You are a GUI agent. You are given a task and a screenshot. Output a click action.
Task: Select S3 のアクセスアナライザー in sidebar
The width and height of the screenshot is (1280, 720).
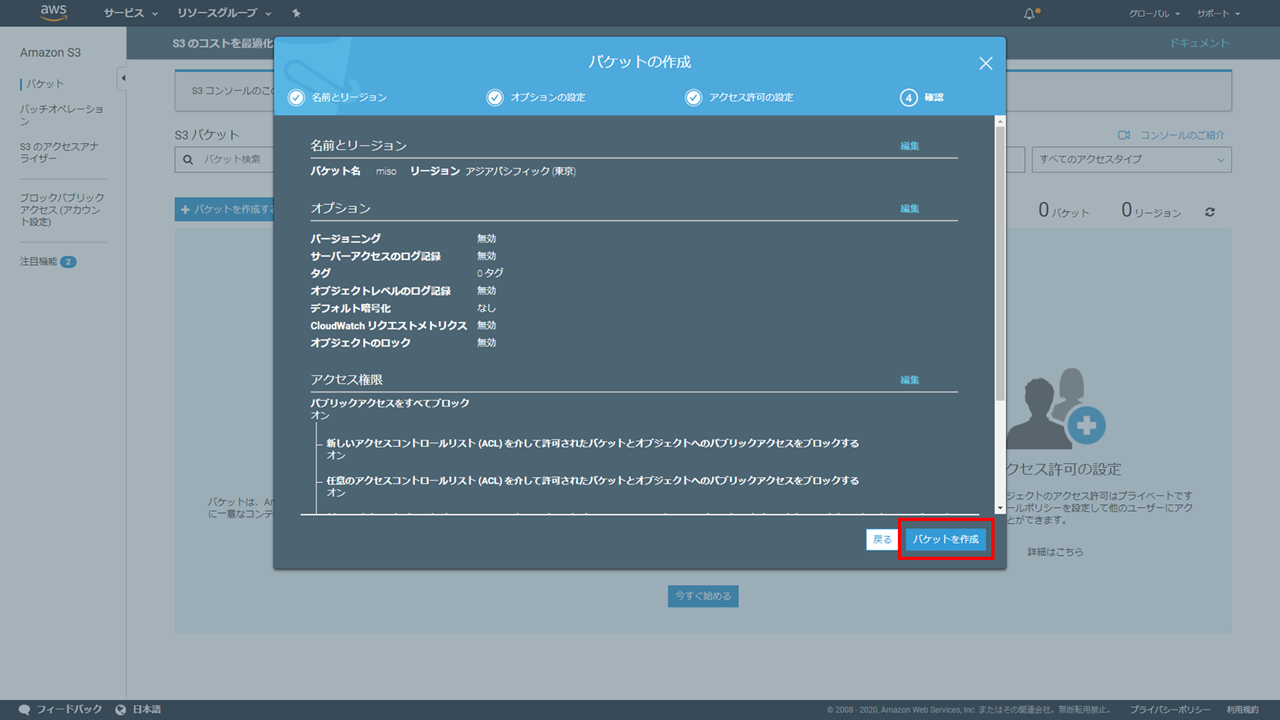pos(59,152)
